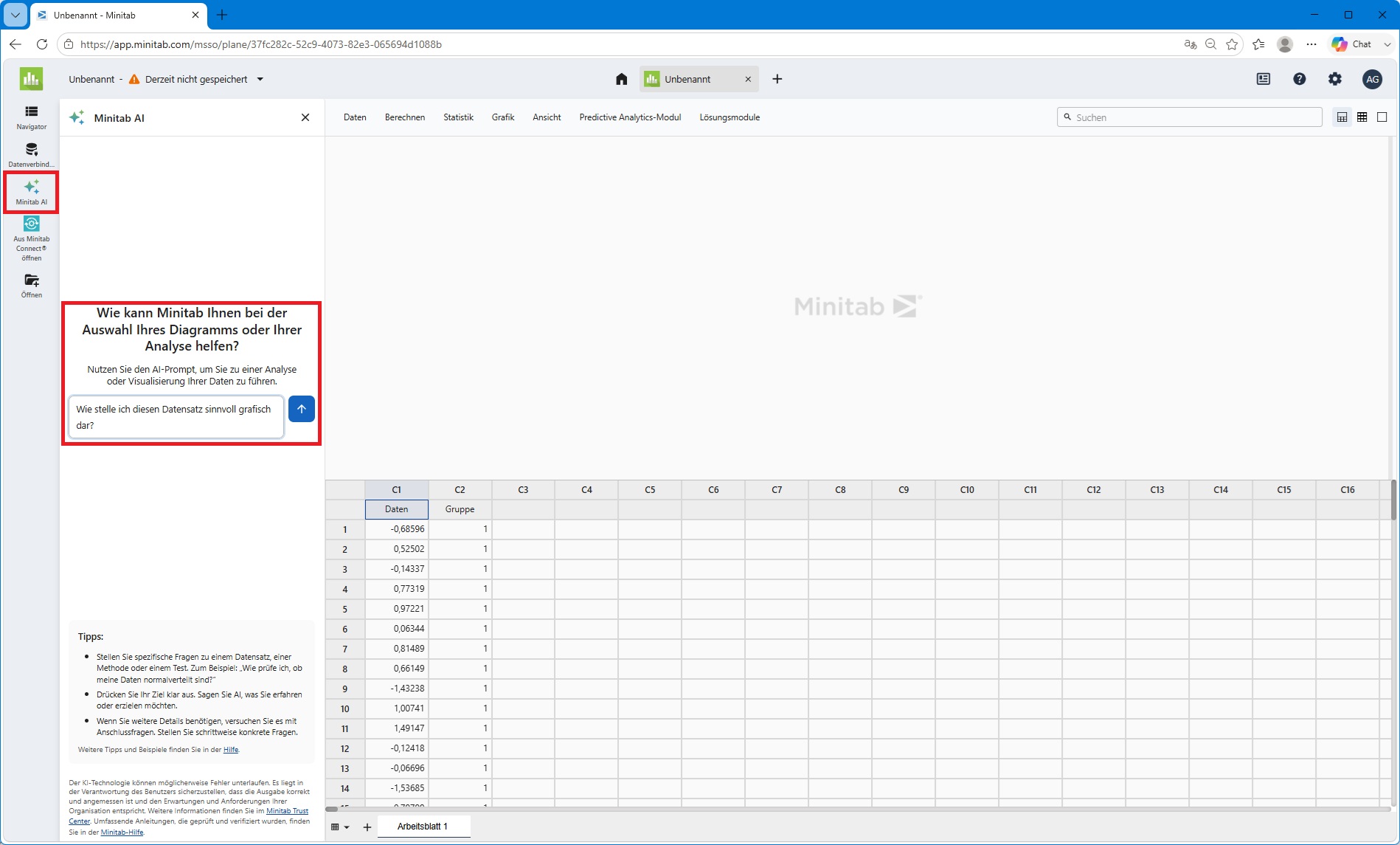Go to the Home icon
The height and width of the screenshot is (845, 1400).
(x=621, y=79)
